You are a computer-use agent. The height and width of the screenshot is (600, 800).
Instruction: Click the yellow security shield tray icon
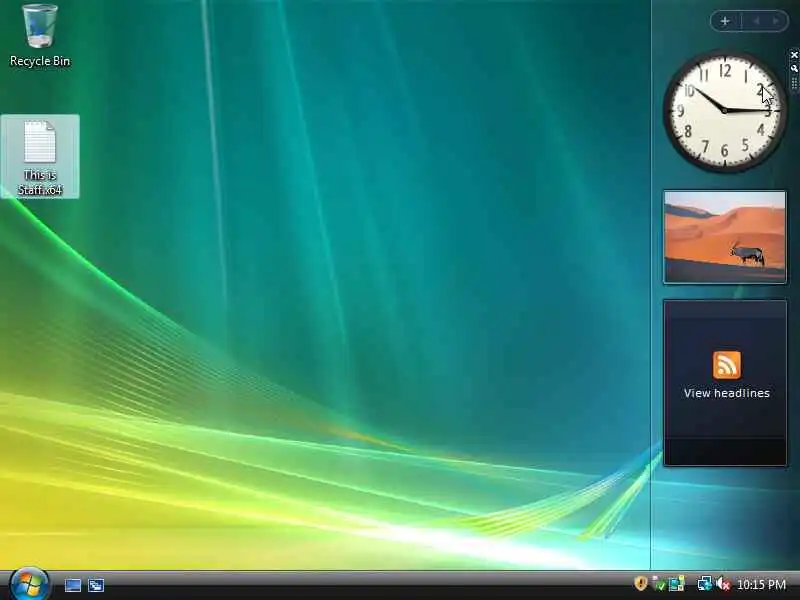click(x=641, y=583)
